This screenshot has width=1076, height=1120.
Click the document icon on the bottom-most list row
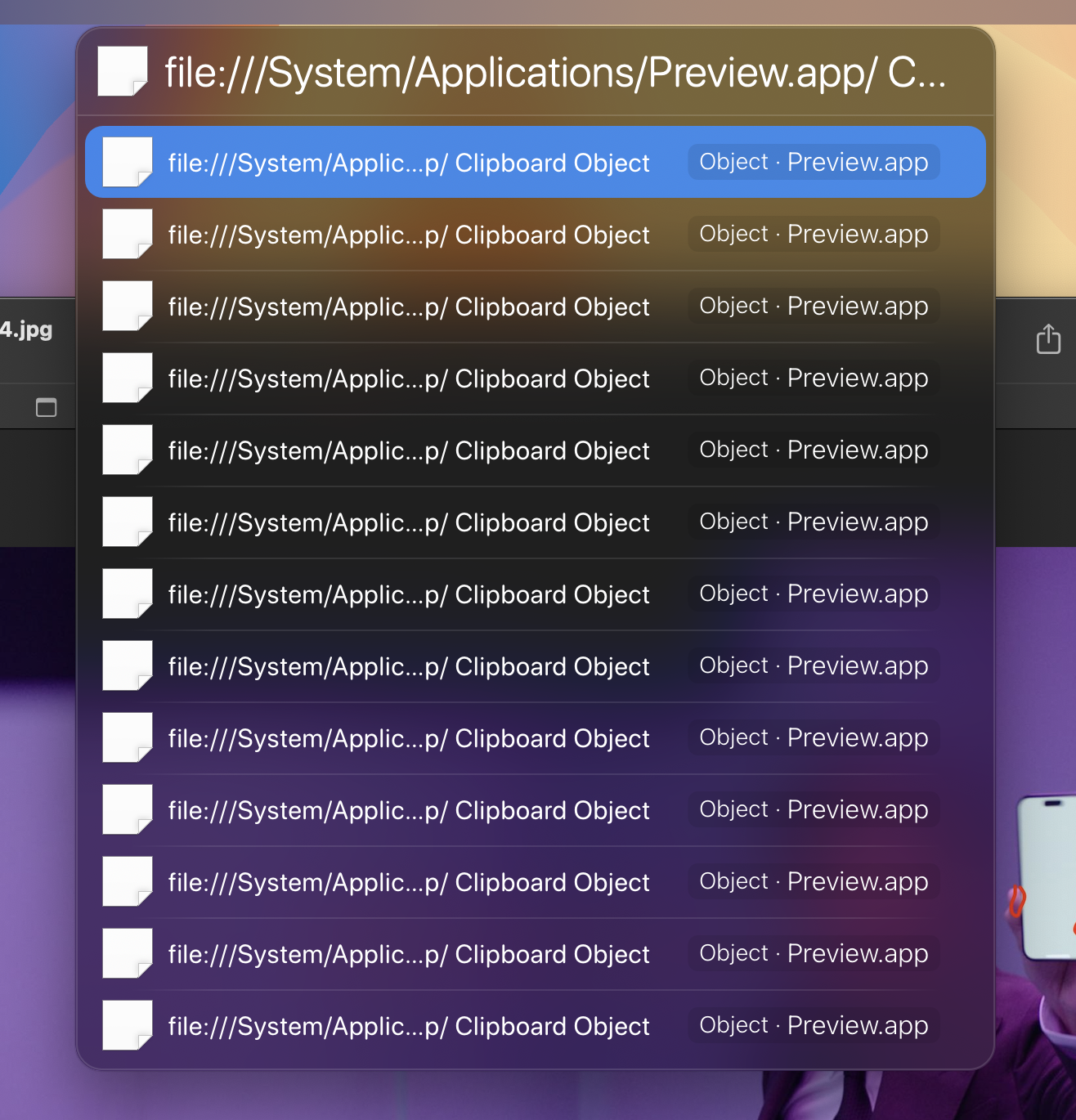pos(128,1025)
